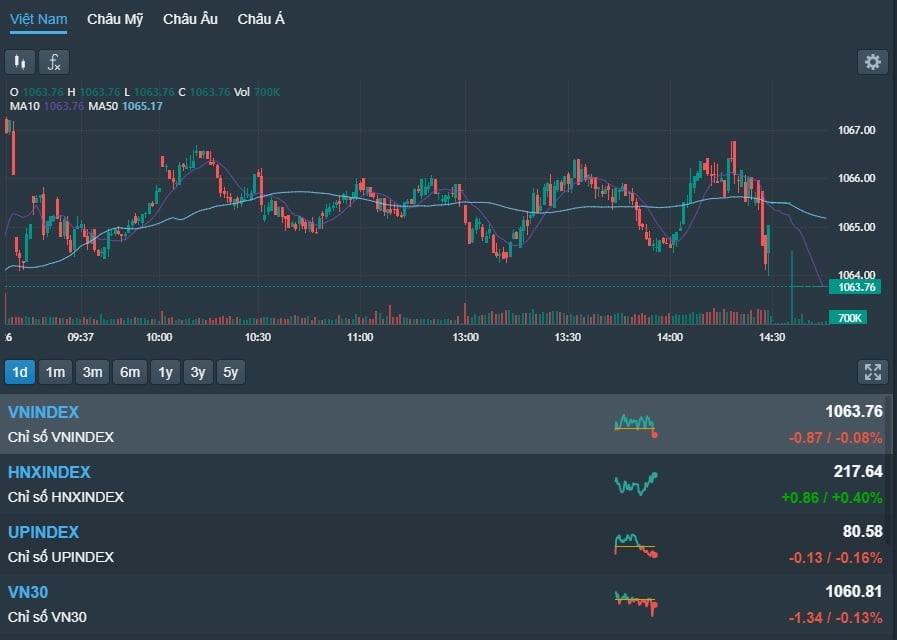Click the MA10 indicator label
The width and height of the screenshot is (897, 640).
(x=25, y=106)
